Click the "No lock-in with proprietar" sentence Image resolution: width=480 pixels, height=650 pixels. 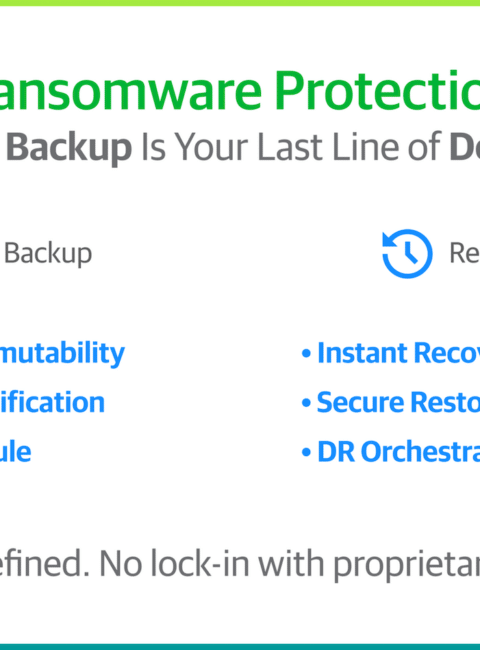click(x=290, y=564)
